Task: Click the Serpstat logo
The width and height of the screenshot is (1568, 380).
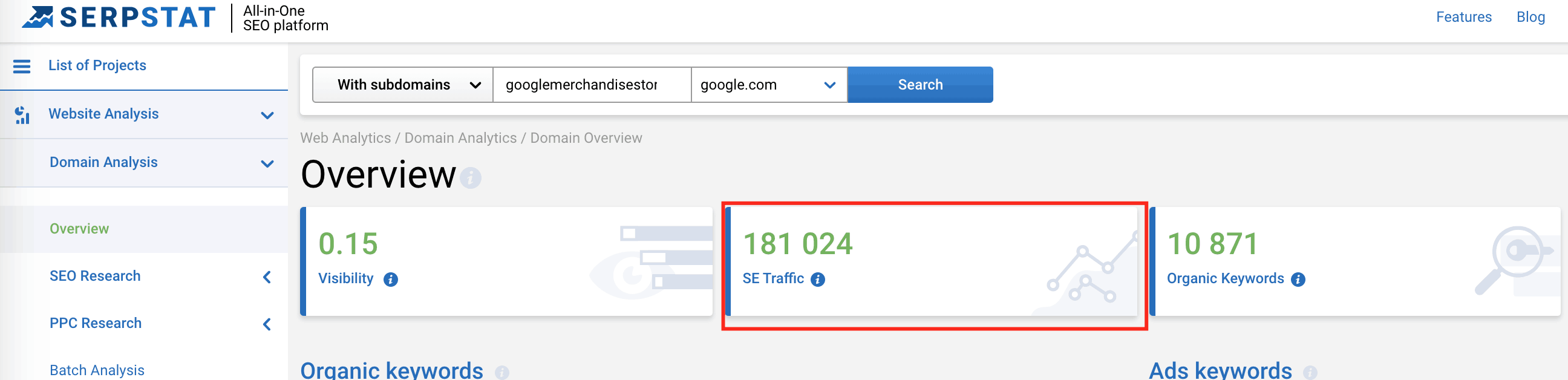Action: tap(119, 17)
